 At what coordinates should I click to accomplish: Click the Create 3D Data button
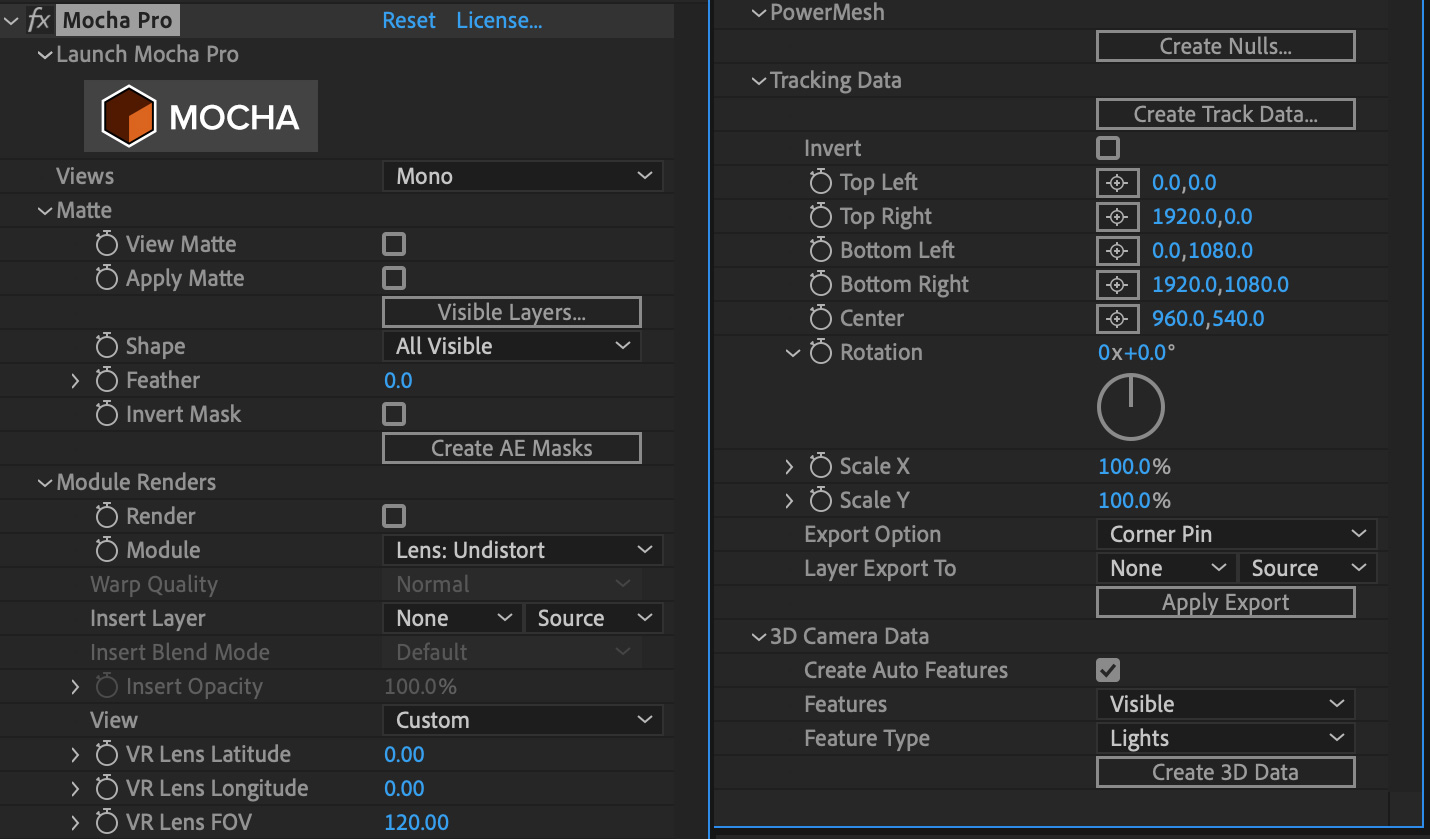click(1226, 772)
